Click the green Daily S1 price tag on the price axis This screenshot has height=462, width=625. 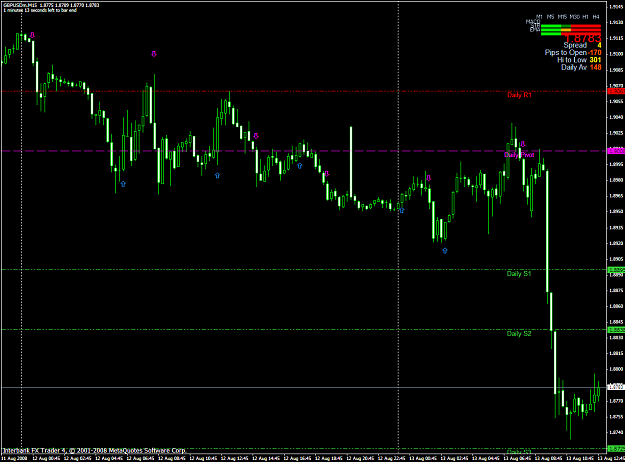coord(616,270)
